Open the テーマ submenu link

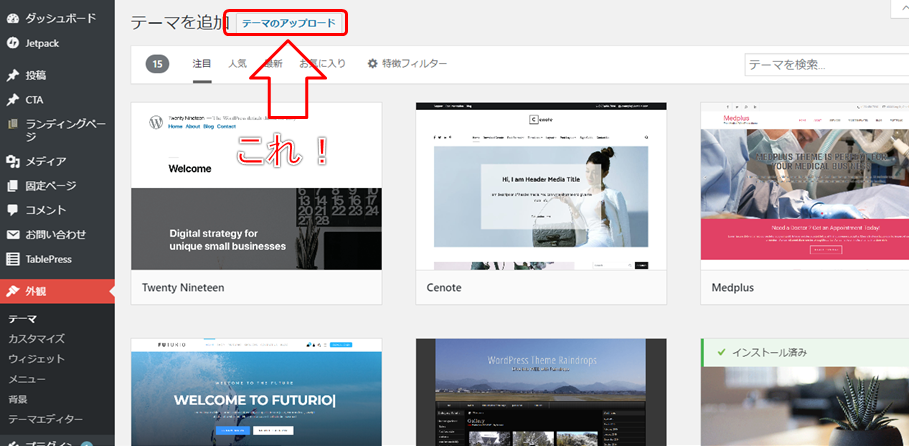click(22, 318)
